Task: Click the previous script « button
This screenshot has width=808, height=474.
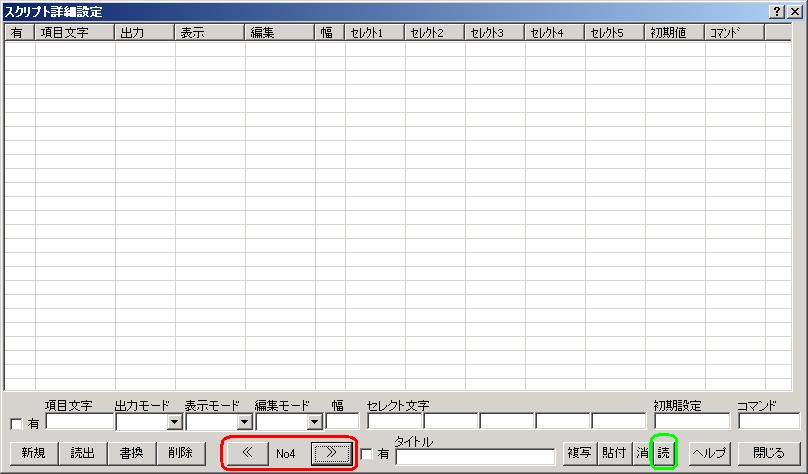Action: point(247,453)
